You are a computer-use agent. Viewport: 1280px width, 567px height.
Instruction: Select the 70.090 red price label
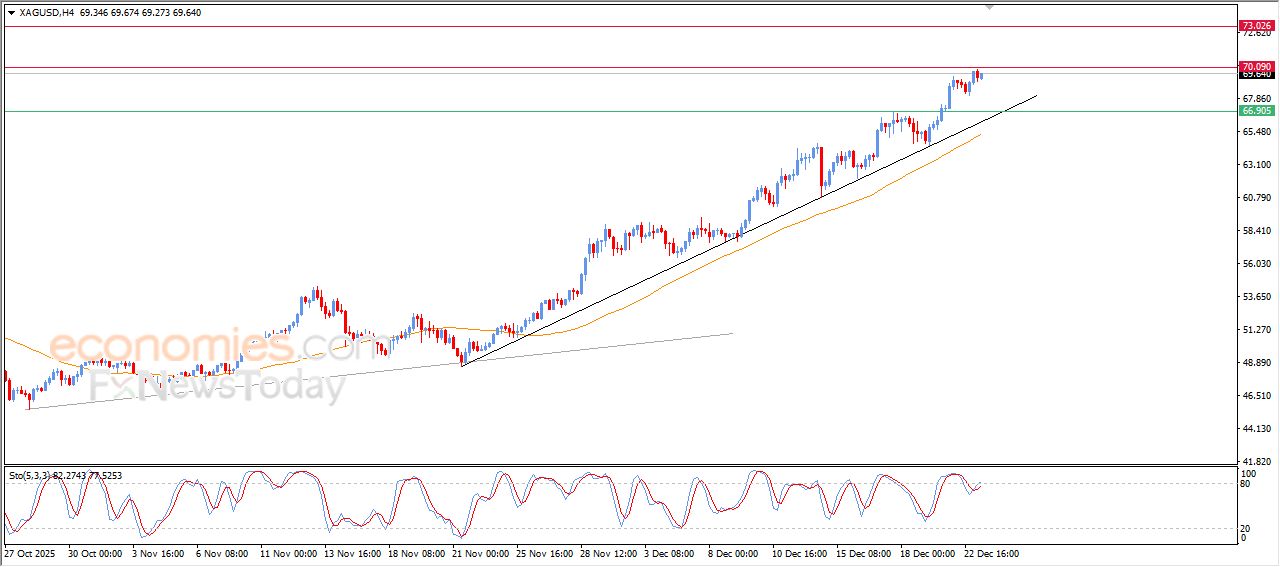point(1255,67)
